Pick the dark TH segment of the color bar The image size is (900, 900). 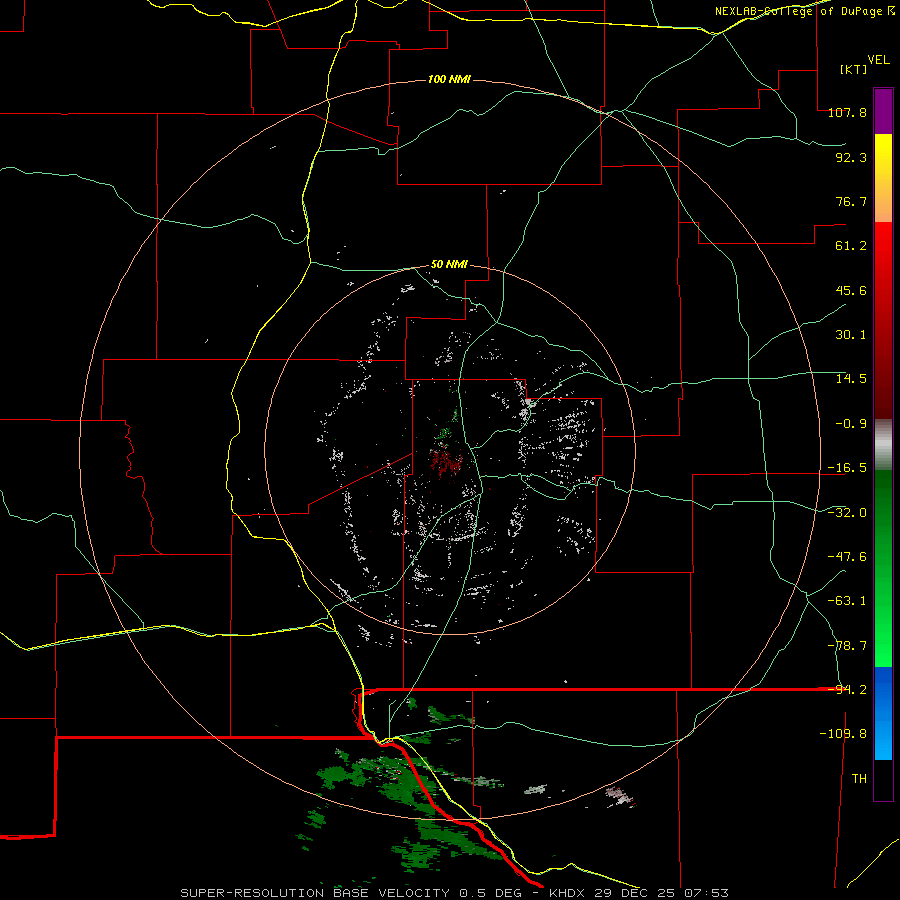pyautogui.click(x=883, y=779)
